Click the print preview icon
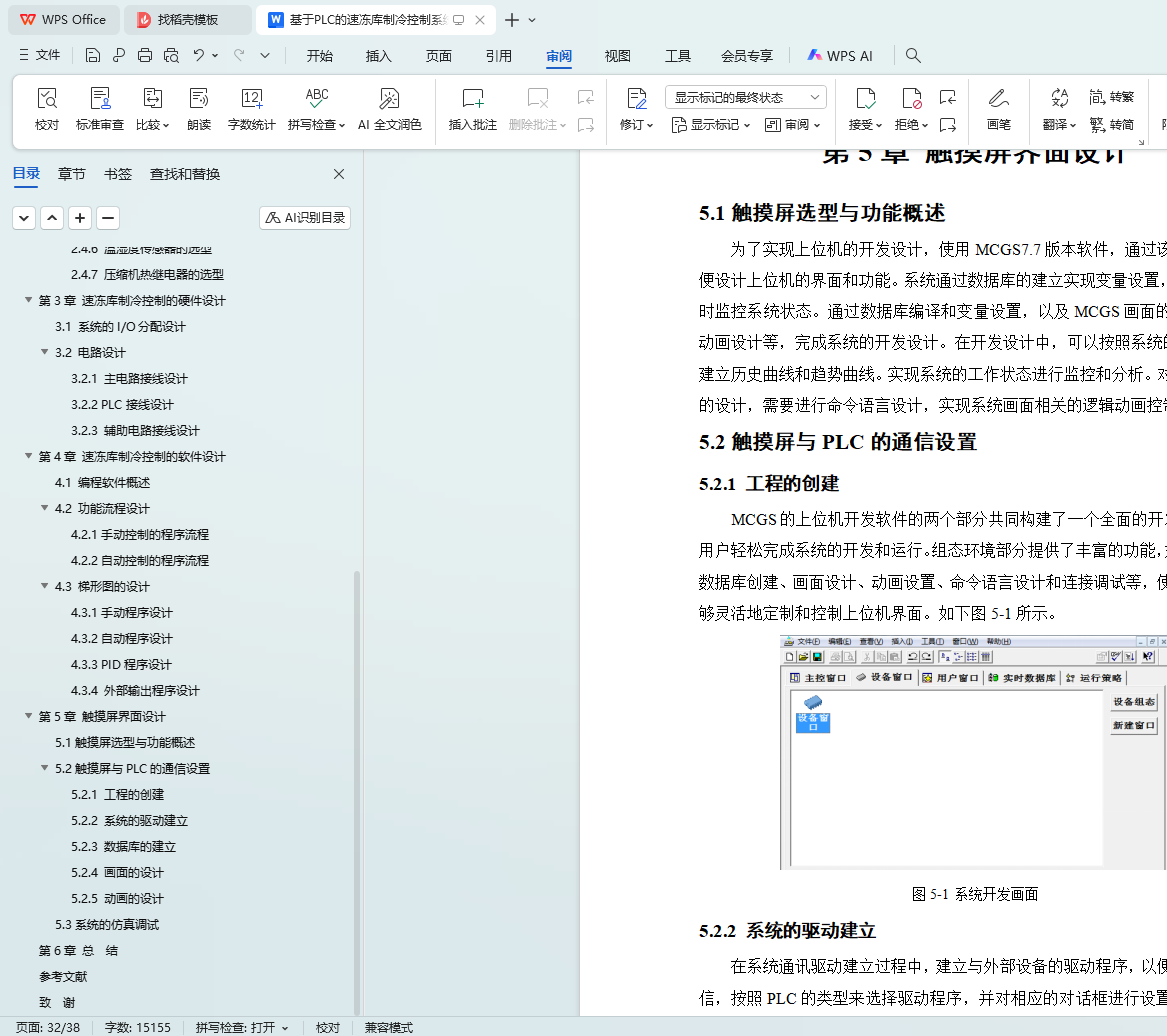The width and height of the screenshot is (1167, 1036). click(x=171, y=55)
